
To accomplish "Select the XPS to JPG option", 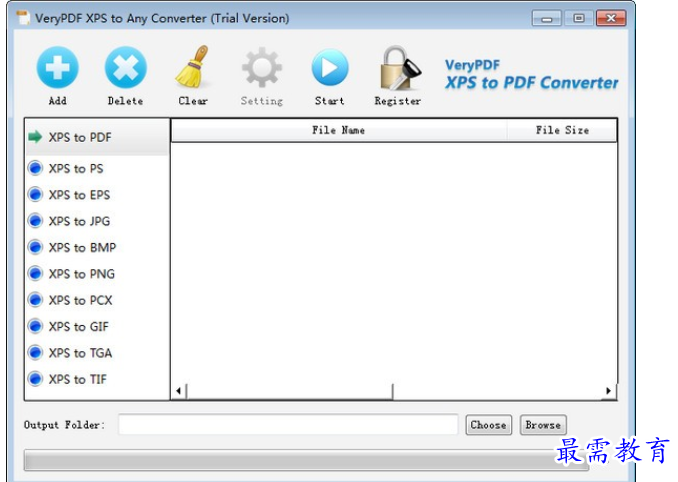I will pyautogui.click(x=69, y=221).
